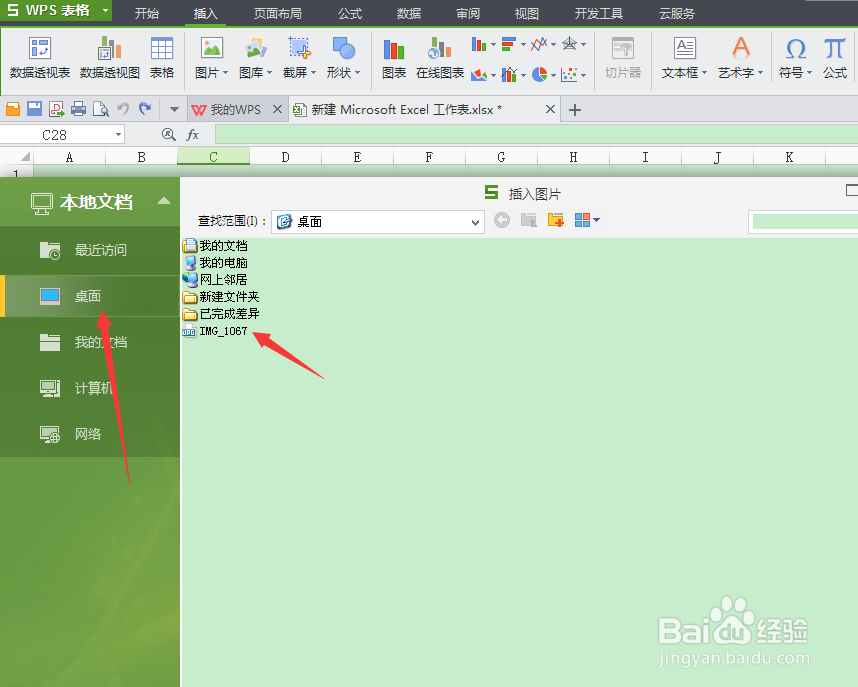Open the 文本框 dropdown arrow

(x=704, y=73)
